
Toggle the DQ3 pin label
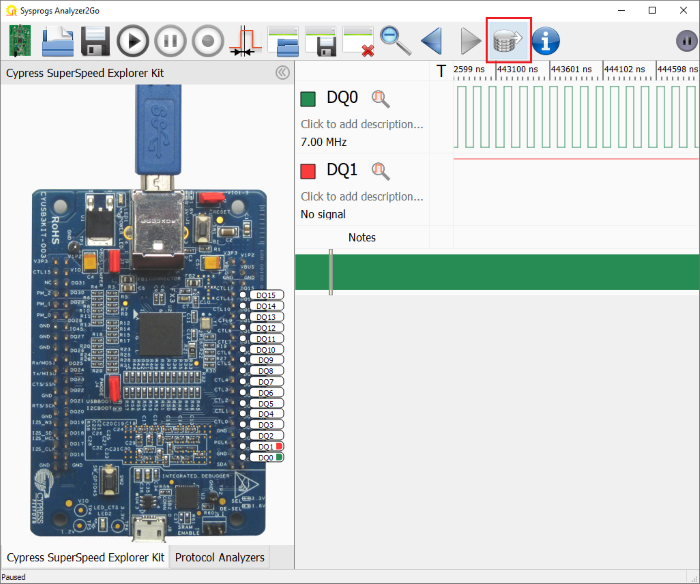pyautogui.click(x=267, y=425)
